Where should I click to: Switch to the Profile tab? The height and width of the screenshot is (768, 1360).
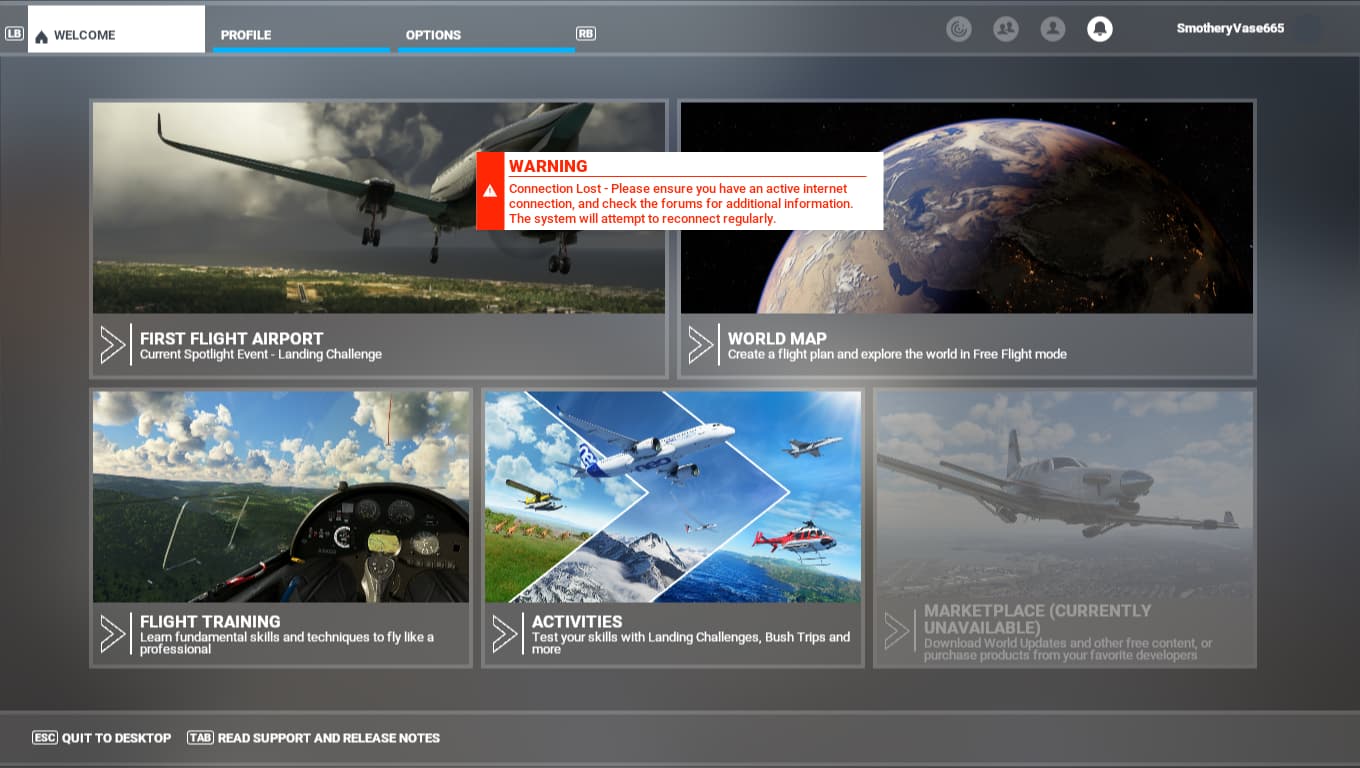coord(301,30)
